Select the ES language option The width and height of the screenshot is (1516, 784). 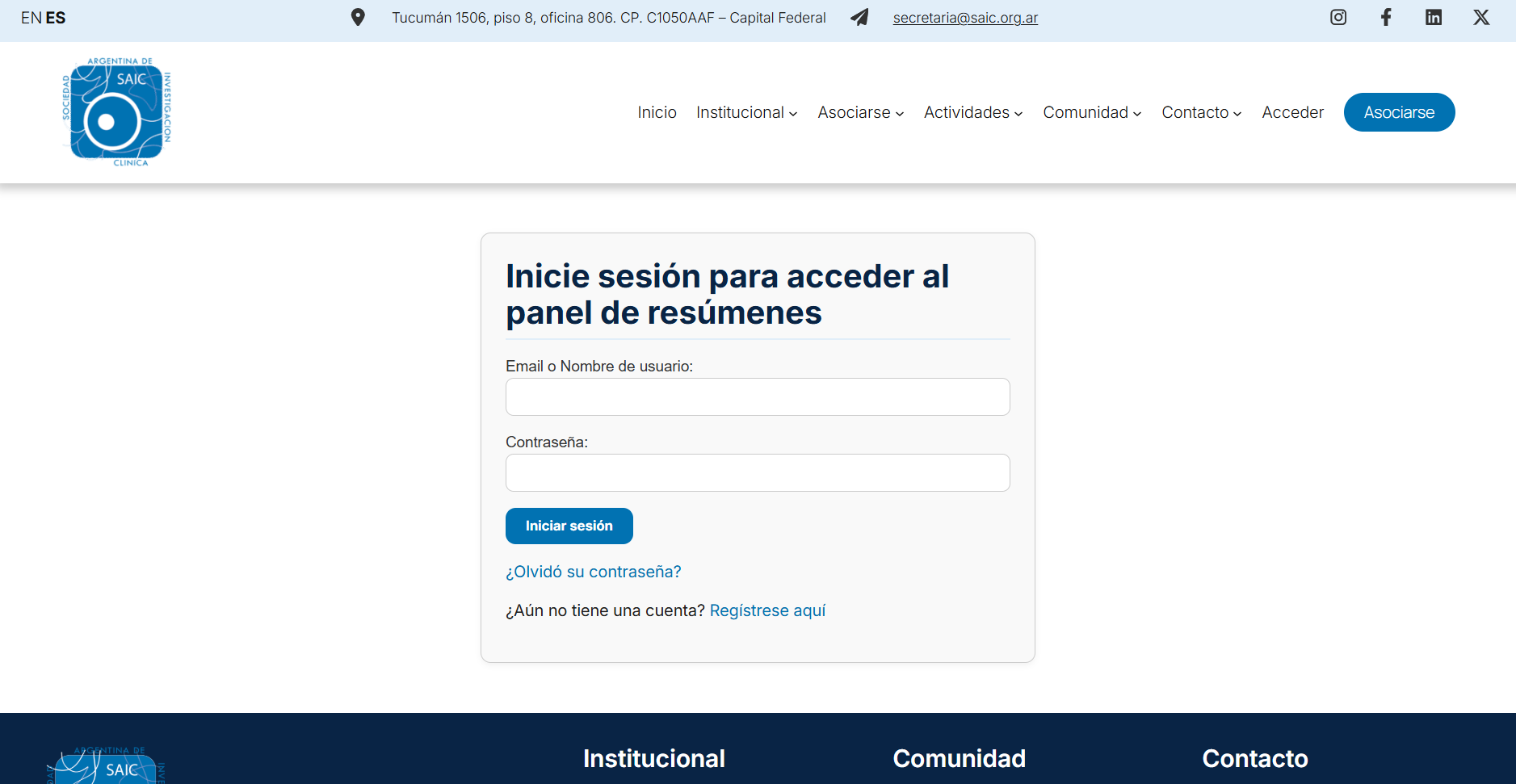click(x=56, y=18)
